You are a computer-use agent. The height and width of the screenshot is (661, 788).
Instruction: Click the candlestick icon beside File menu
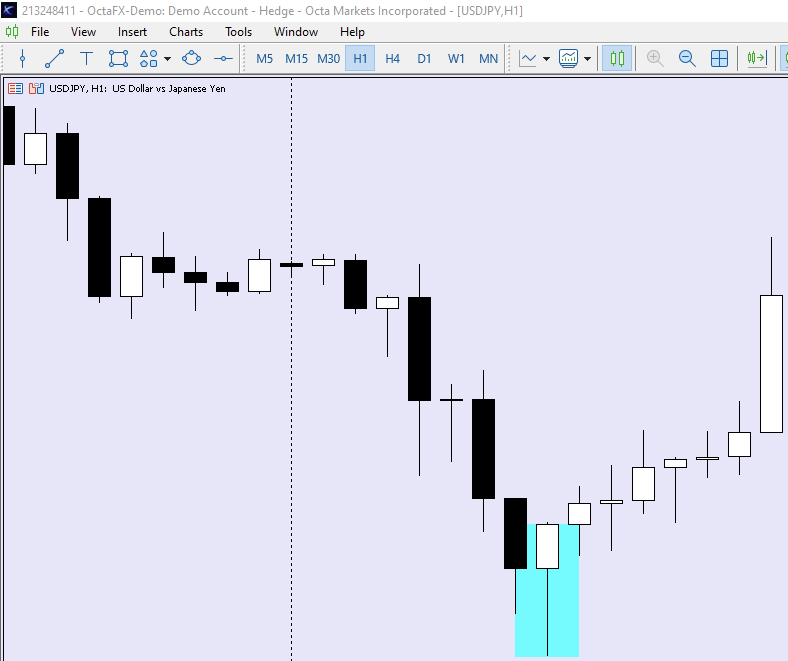coord(12,32)
